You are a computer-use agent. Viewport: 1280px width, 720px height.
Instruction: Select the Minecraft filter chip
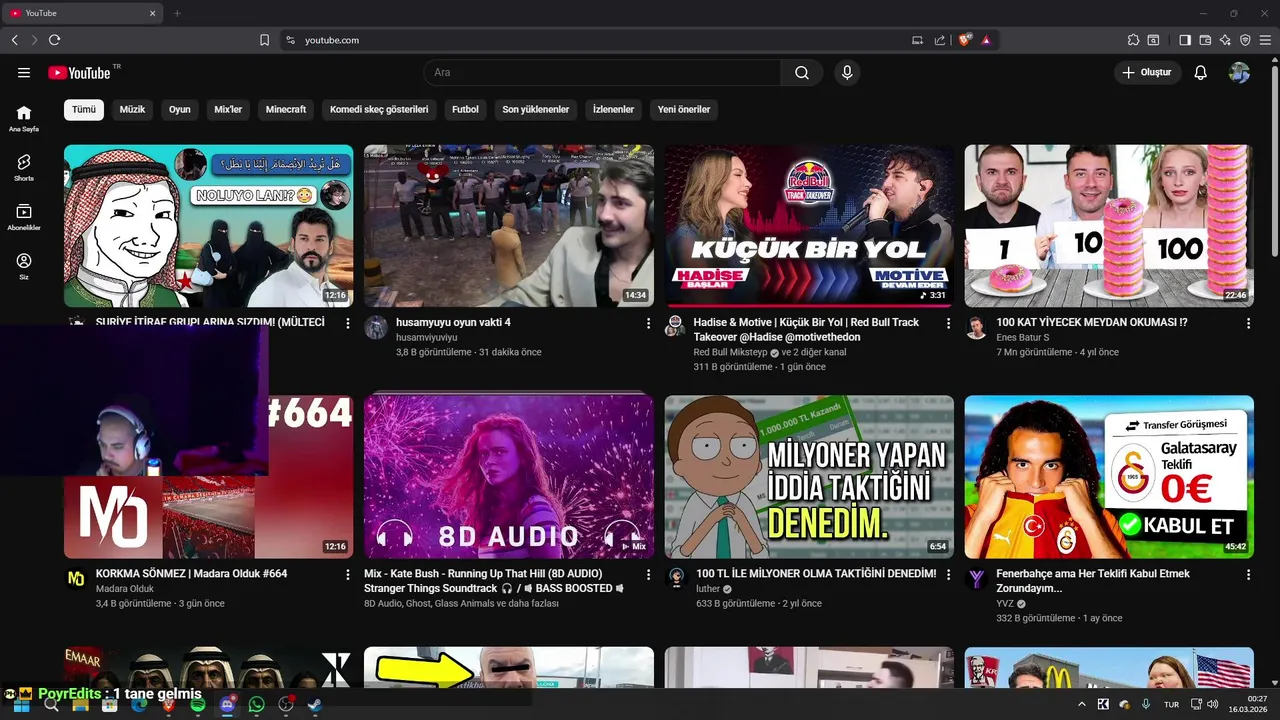286,109
